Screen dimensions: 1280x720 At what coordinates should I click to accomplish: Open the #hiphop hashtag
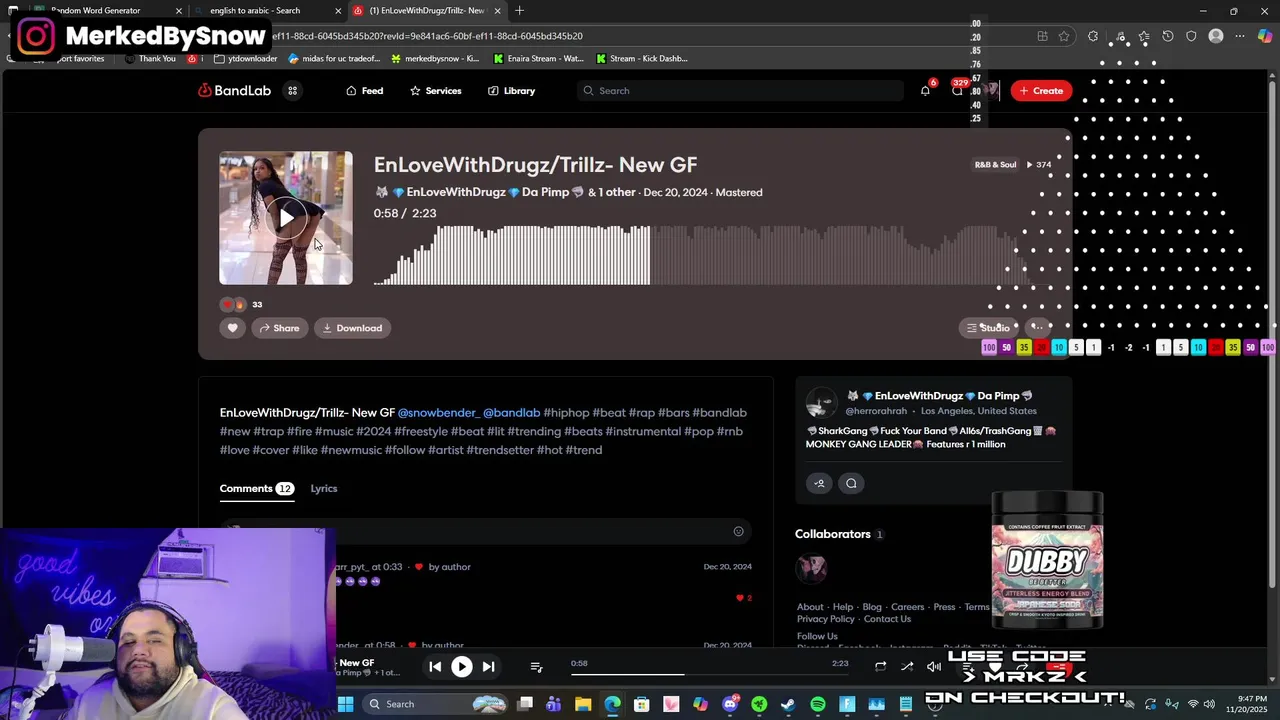point(566,413)
